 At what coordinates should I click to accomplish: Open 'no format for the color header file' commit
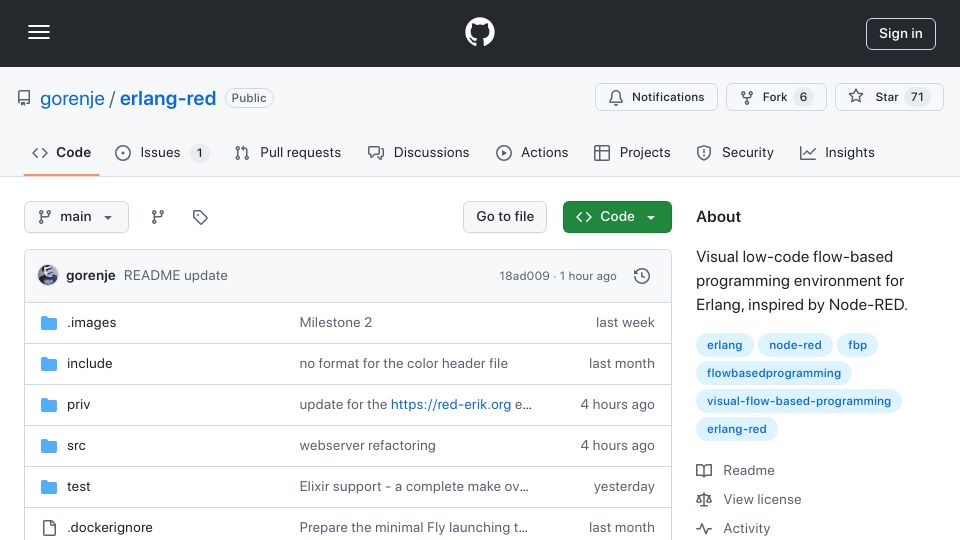(403, 364)
